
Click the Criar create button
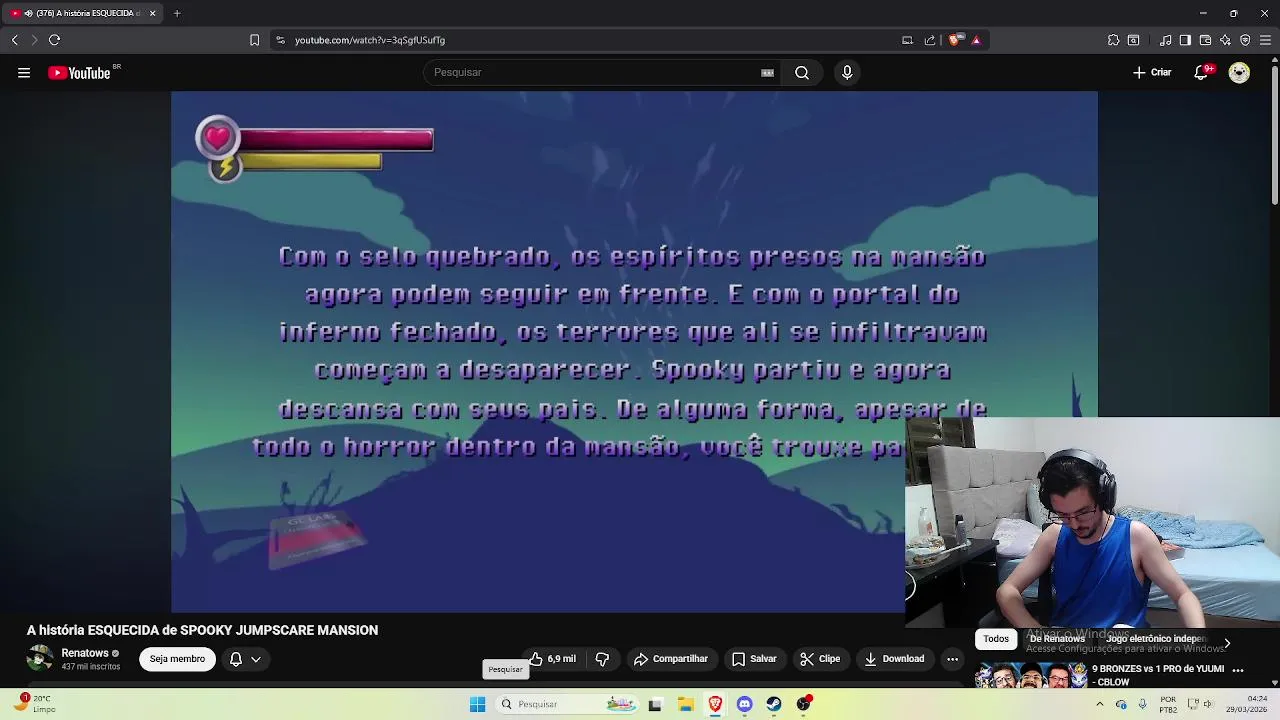1152,72
